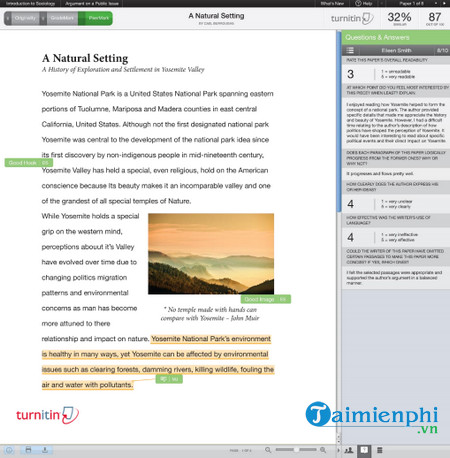This screenshot has height=458, width=450.
Task: Click the Questions & Answers panel header
Action: 395,37
